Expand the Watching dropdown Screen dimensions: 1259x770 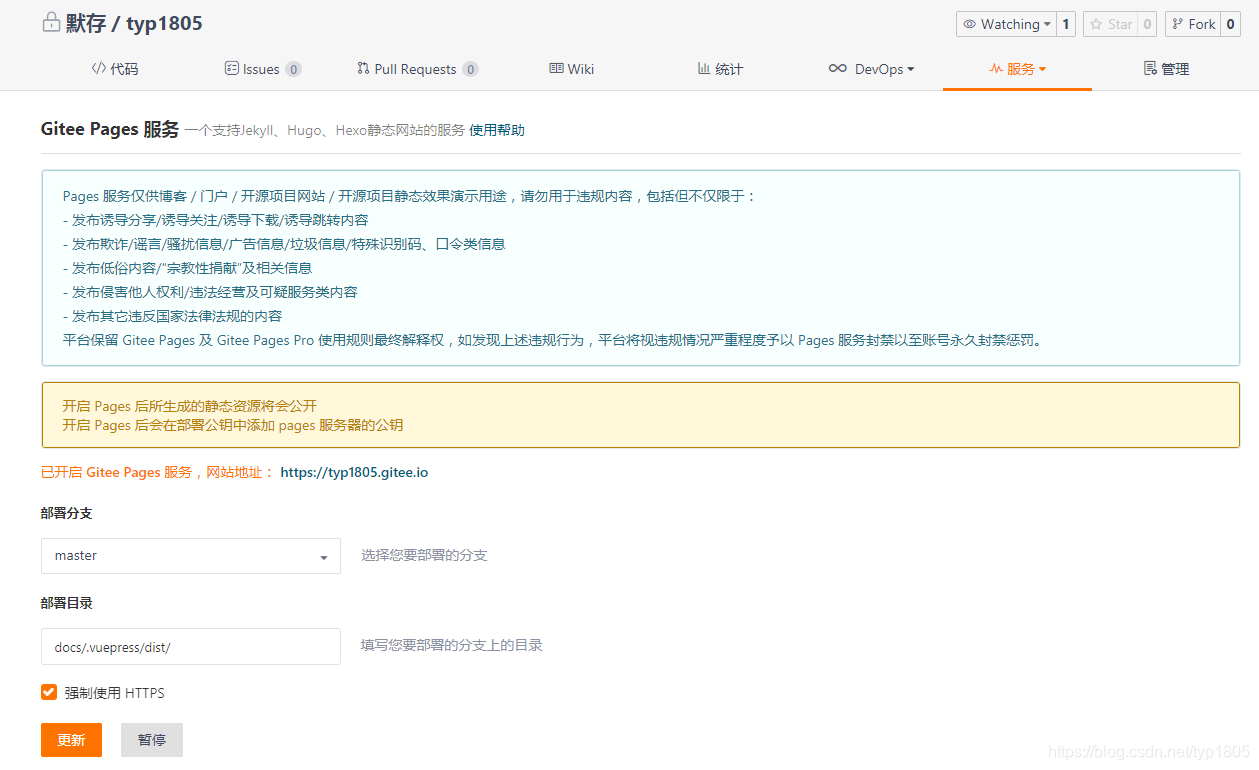tap(1047, 24)
